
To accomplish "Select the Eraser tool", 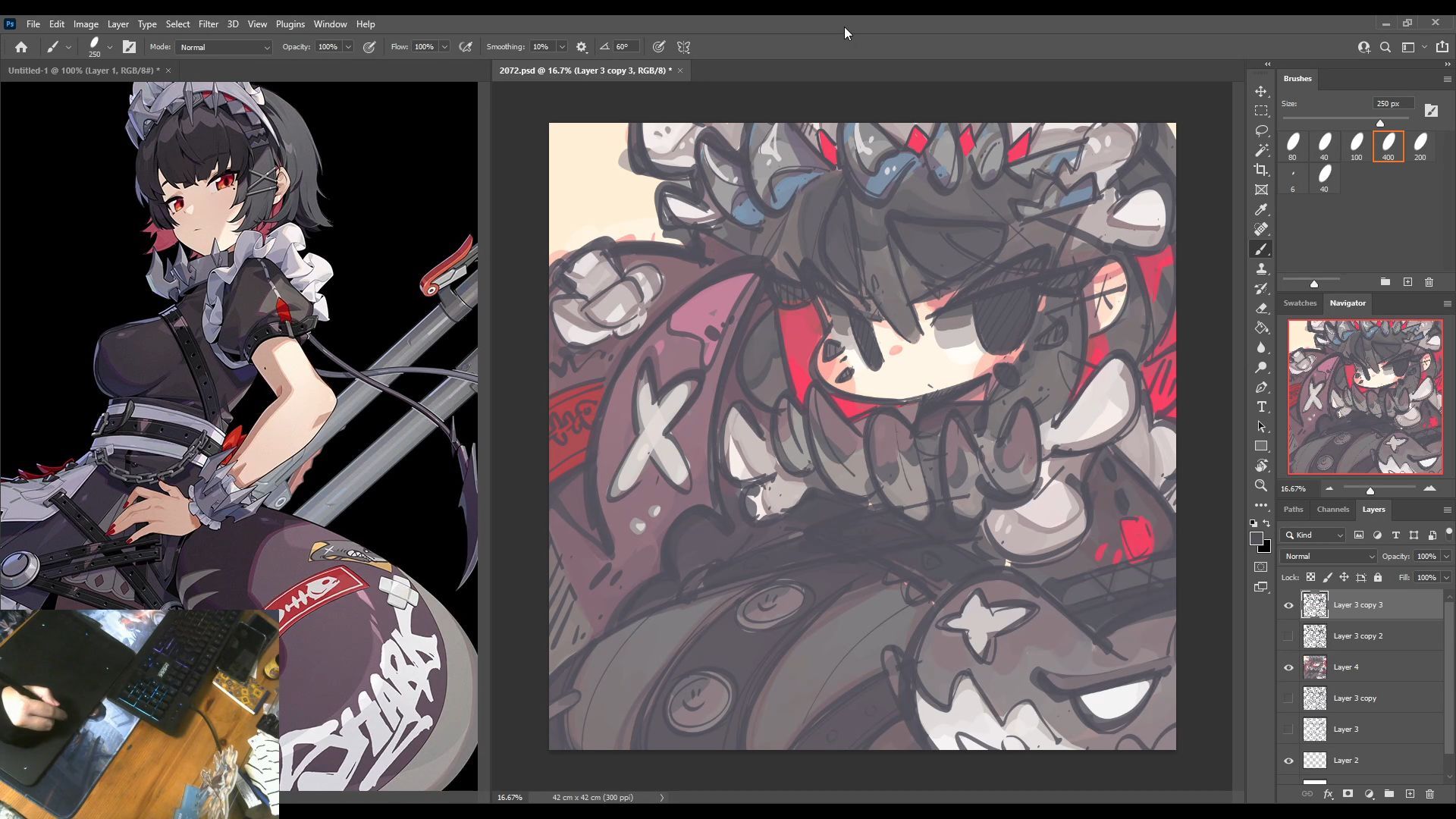I will 1261,308.
